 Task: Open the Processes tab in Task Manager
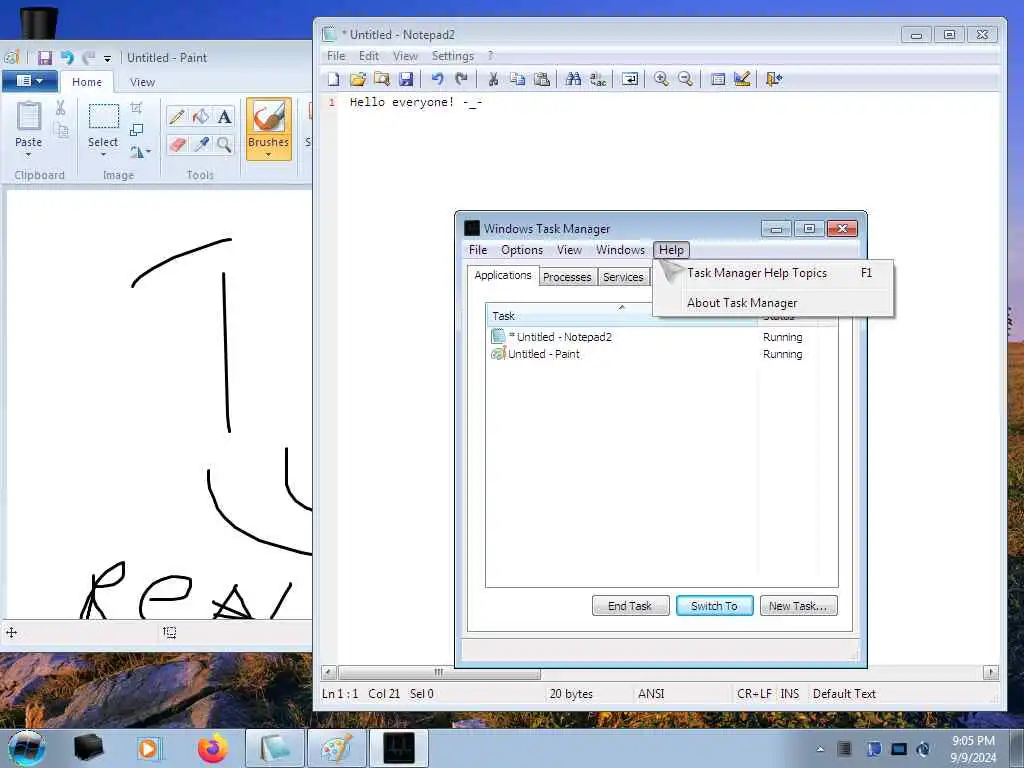pyautogui.click(x=567, y=277)
